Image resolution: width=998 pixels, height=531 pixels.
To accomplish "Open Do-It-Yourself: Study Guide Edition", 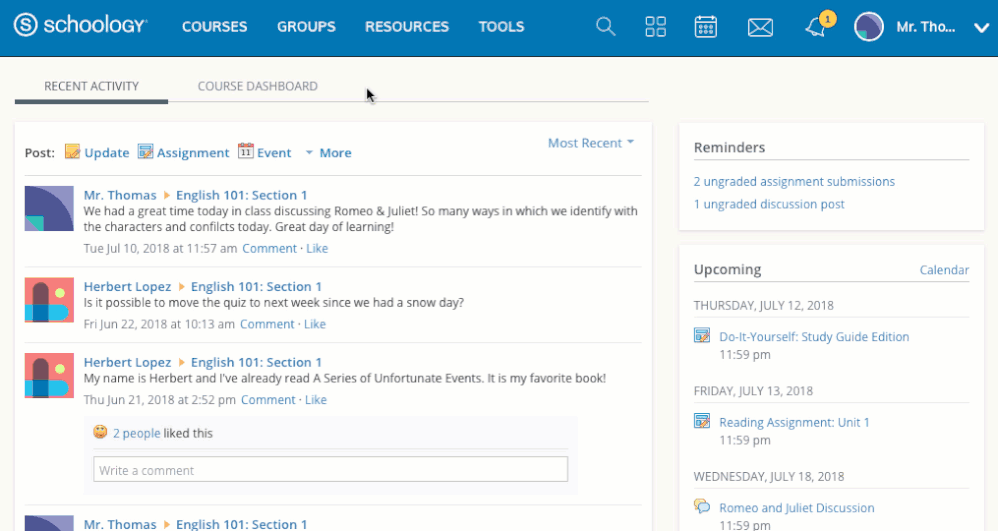I will click(x=814, y=337).
